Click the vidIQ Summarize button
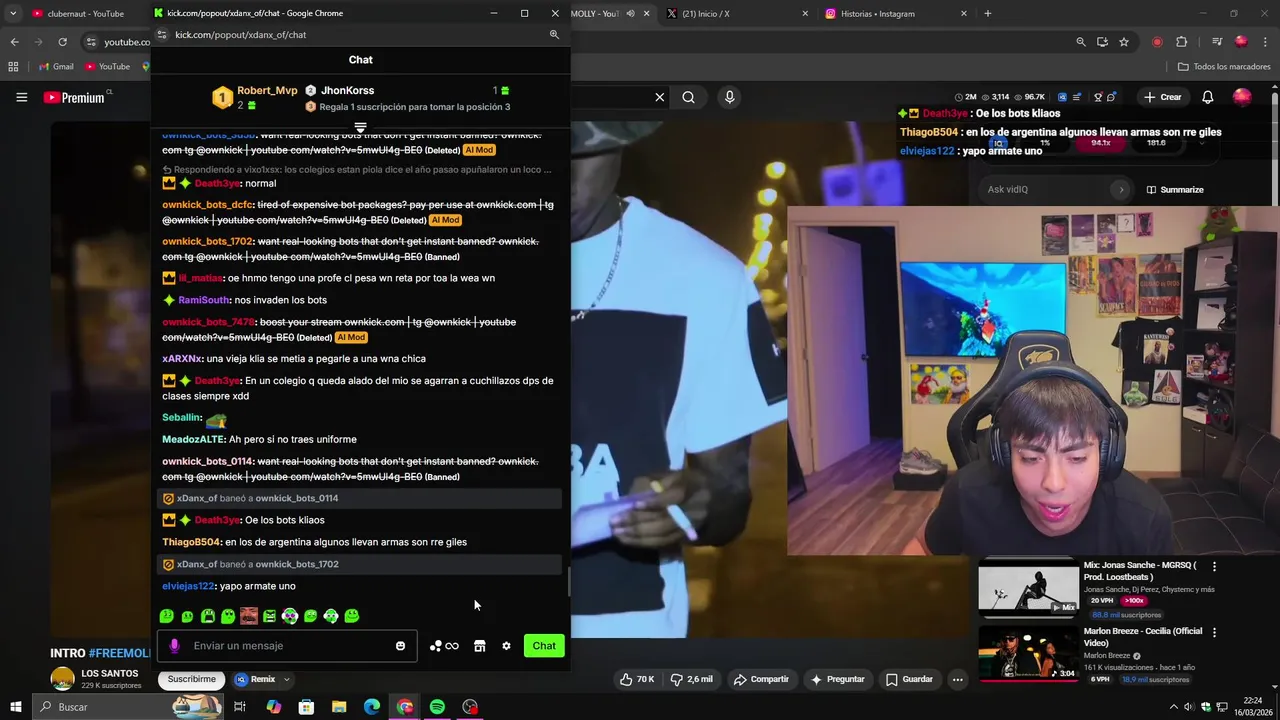 click(x=1175, y=190)
